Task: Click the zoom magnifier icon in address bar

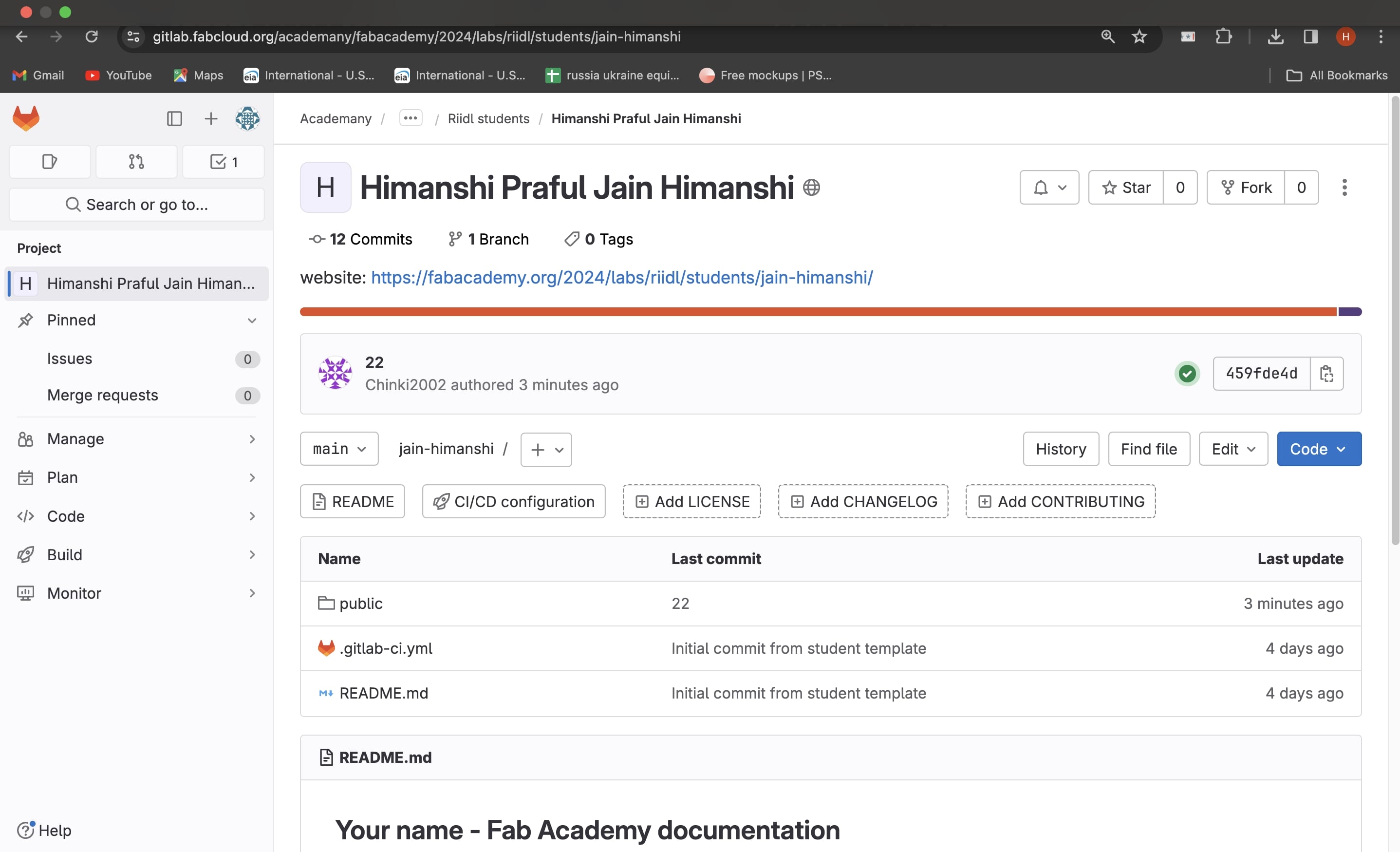Action: (1107, 37)
